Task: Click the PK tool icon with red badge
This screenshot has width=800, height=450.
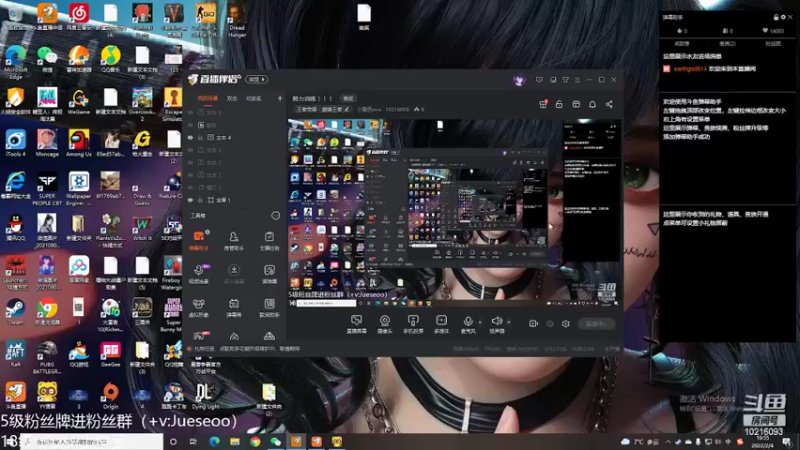Action: 199,336
